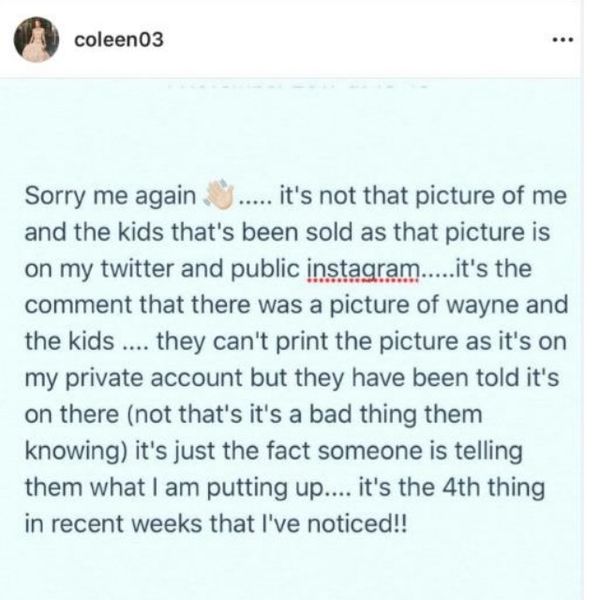Open the three-dot more options menu
This screenshot has width=600, height=600.
(562, 41)
